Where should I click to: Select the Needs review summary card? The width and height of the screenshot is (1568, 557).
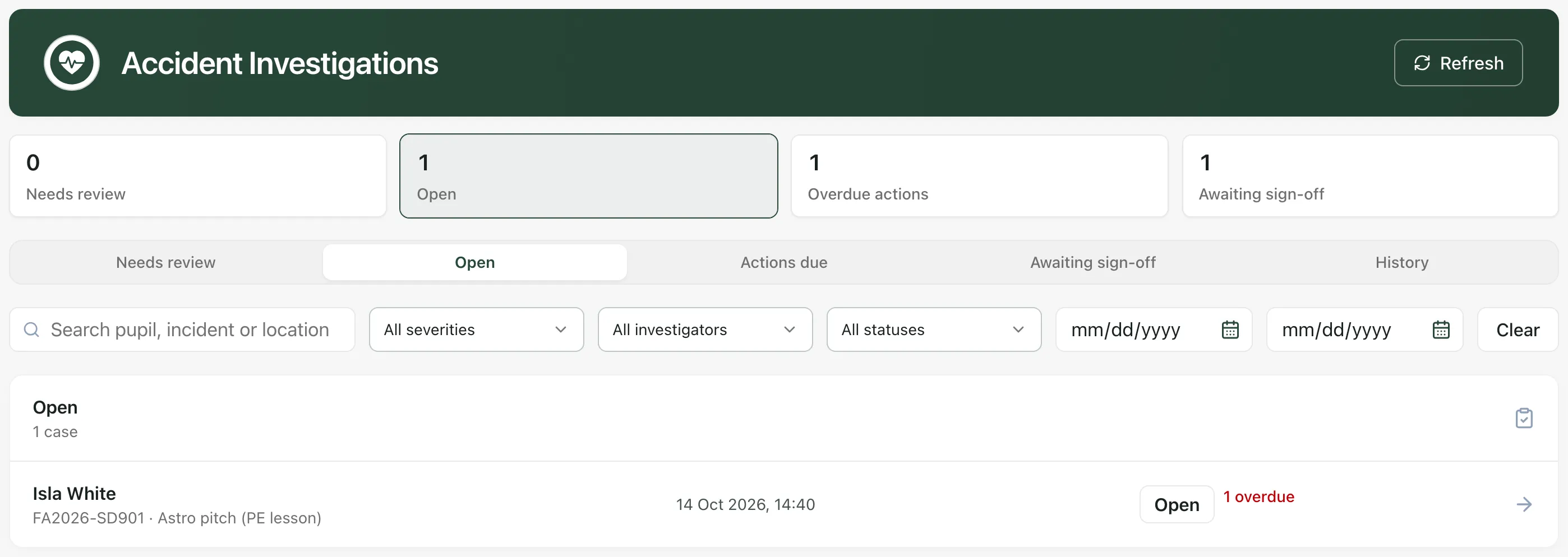click(x=198, y=176)
